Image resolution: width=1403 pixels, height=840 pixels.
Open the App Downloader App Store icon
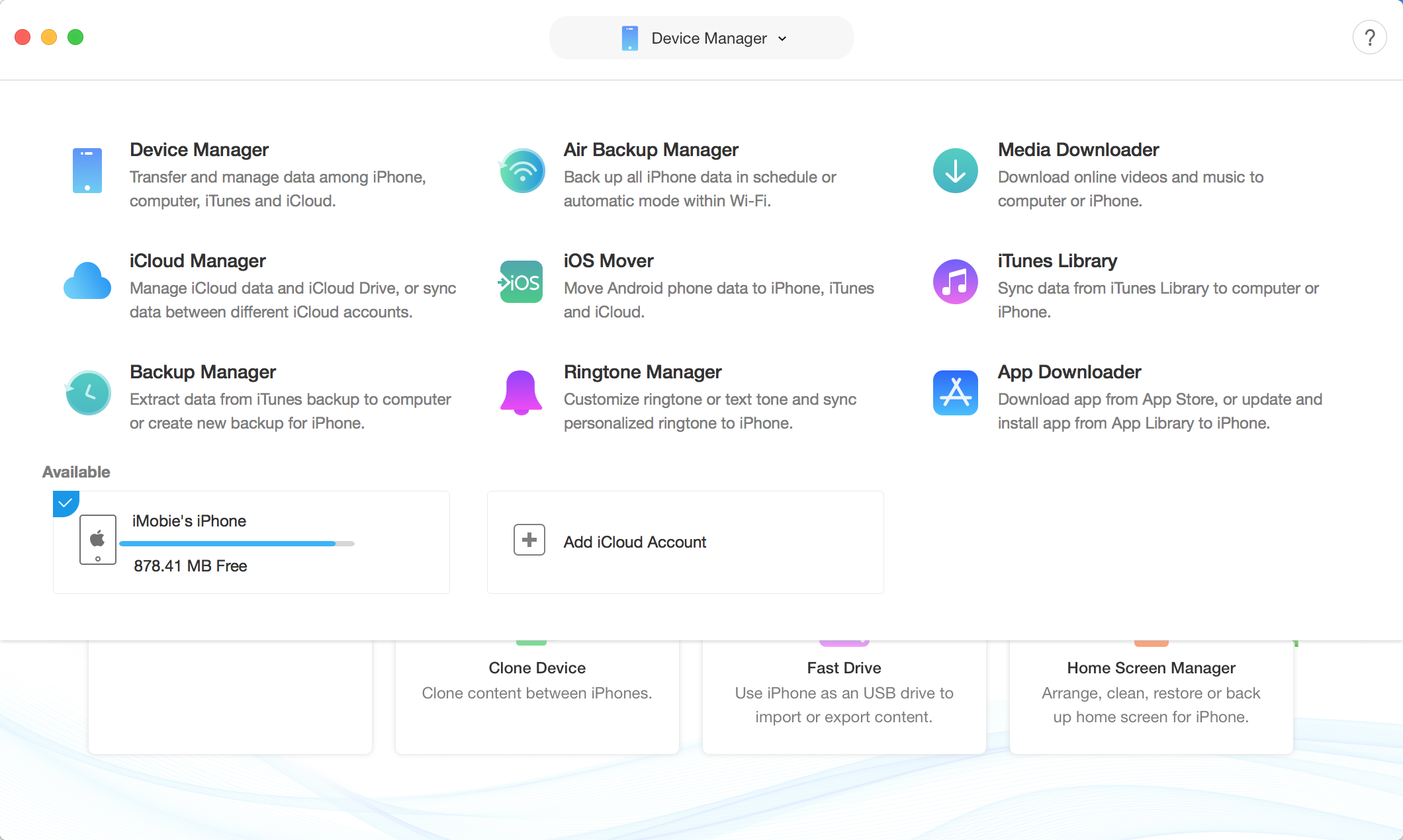(955, 393)
